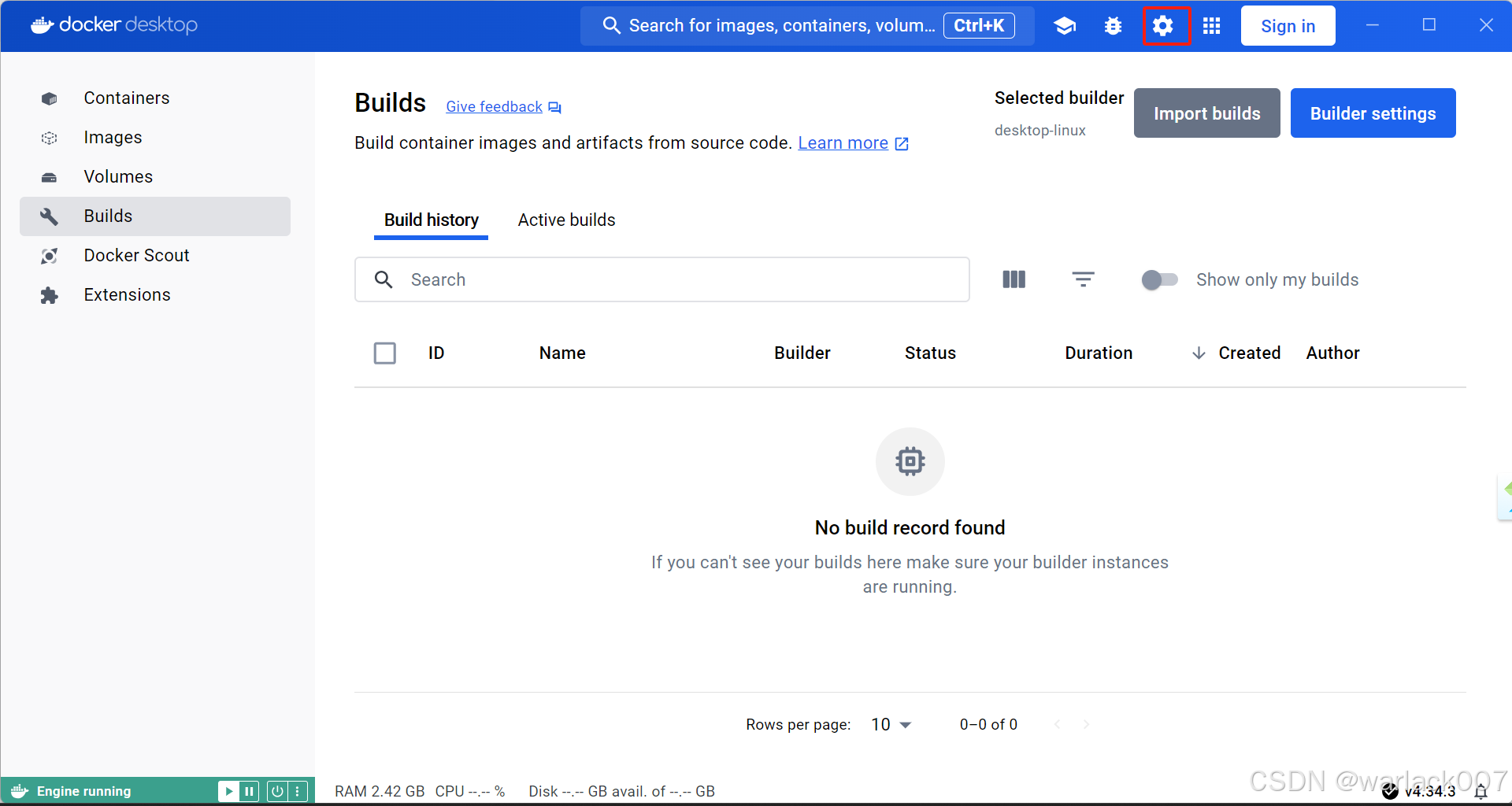Sort by the Created column header

(x=1249, y=353)
